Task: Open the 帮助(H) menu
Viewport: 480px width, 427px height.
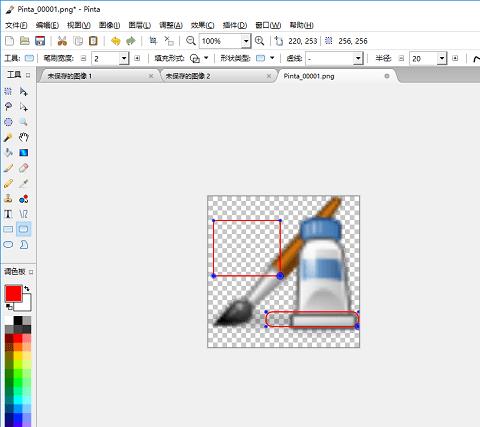Action: click(301, 25)
